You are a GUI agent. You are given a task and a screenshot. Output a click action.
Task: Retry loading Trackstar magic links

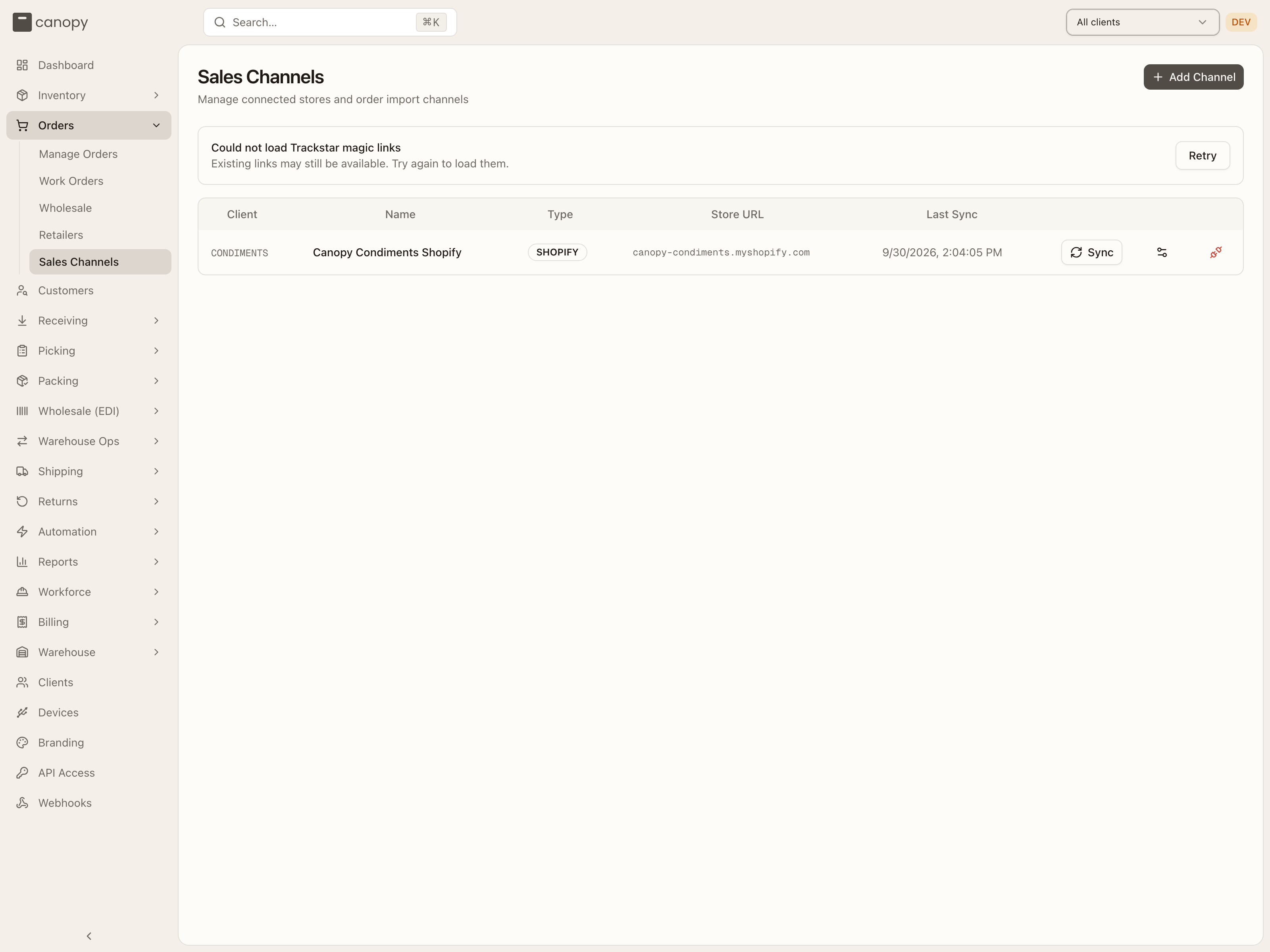pyautogui.click(x=1202, y=155)
